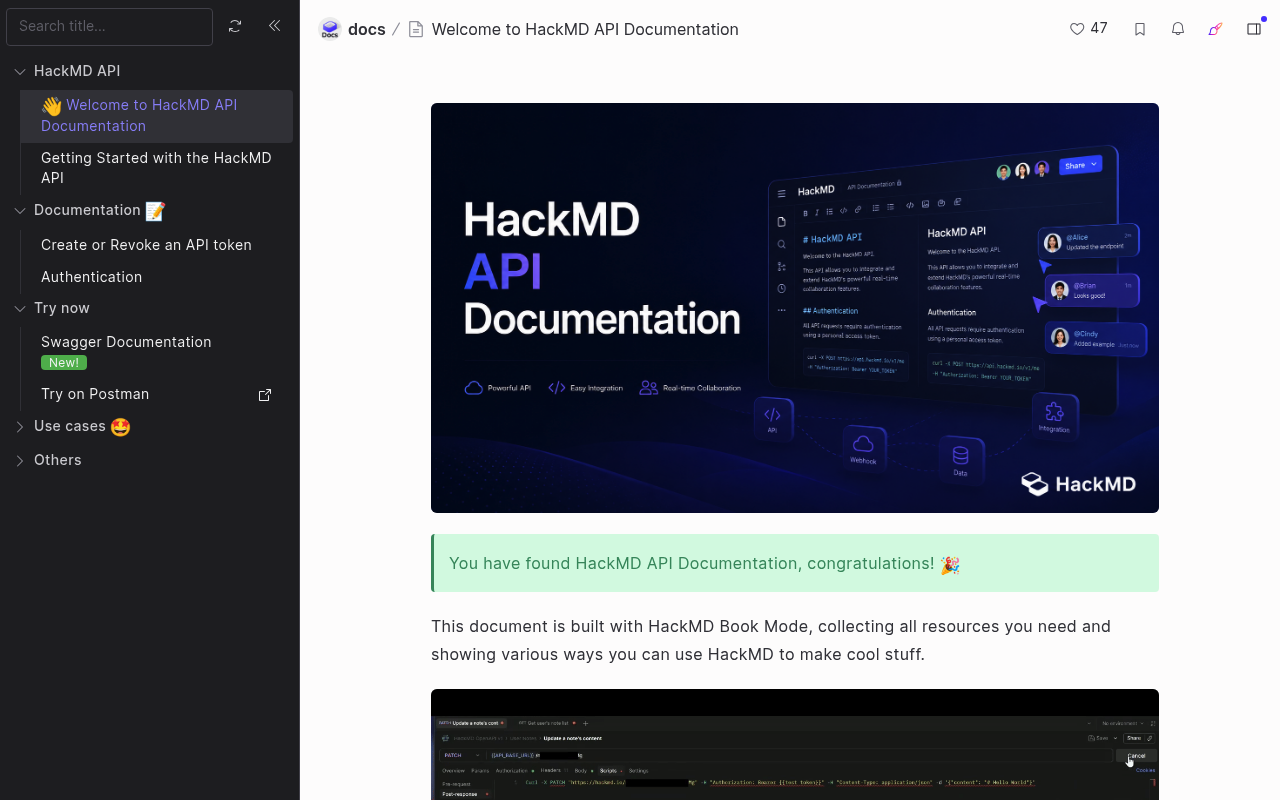Image resolution: width=1280 pixels, height=800 pixels.
Task: Open the Authentication page
Action: click(x=91, y=277)
